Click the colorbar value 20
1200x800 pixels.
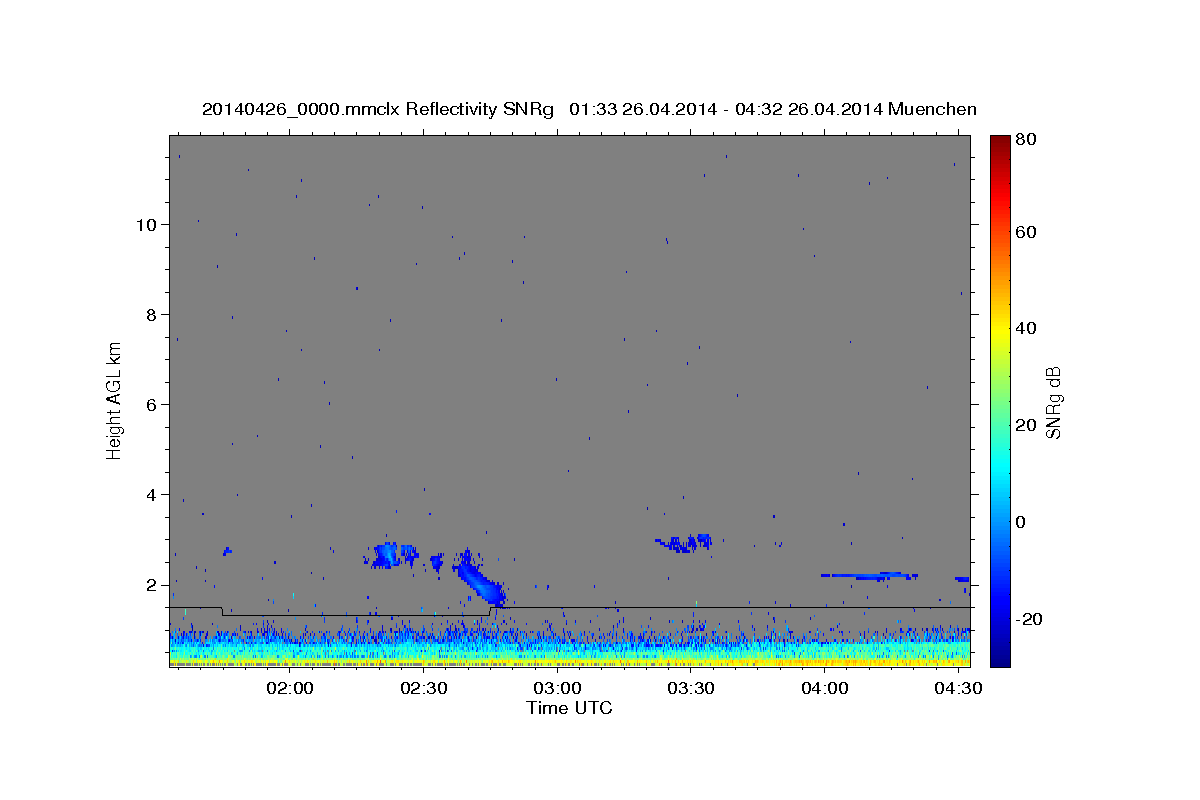pos(1025,425)
